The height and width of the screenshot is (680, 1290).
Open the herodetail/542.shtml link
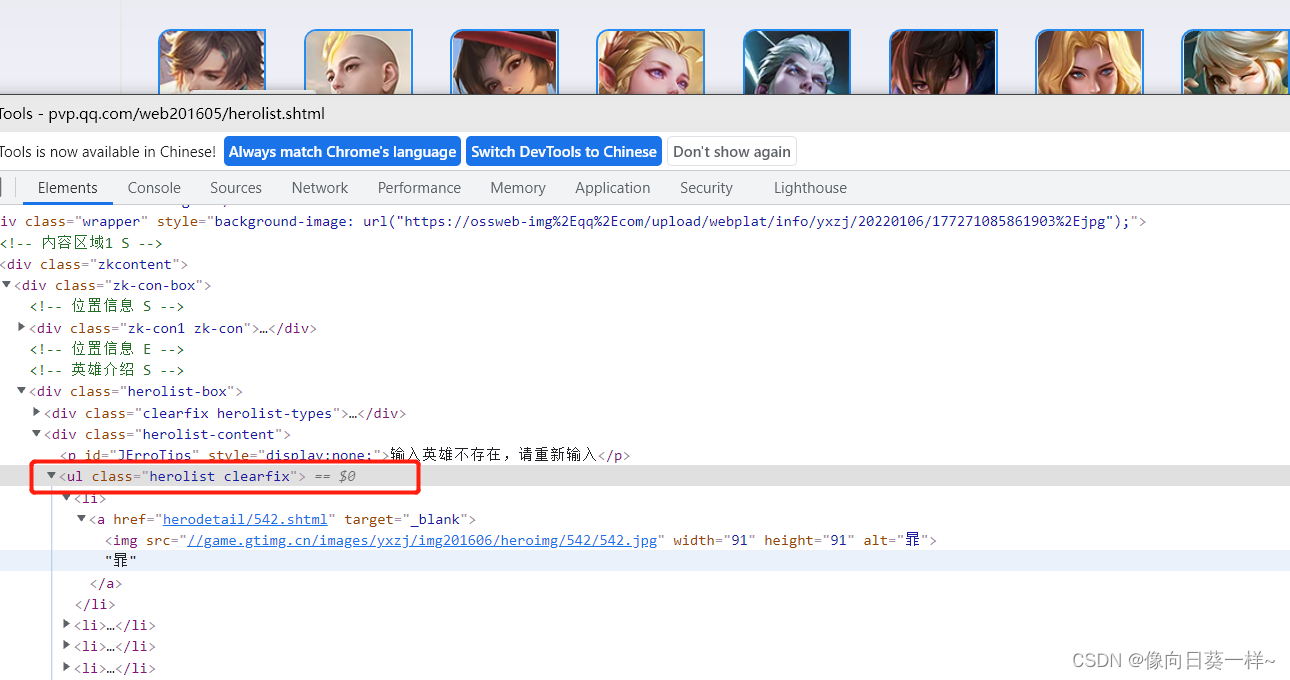245,519
